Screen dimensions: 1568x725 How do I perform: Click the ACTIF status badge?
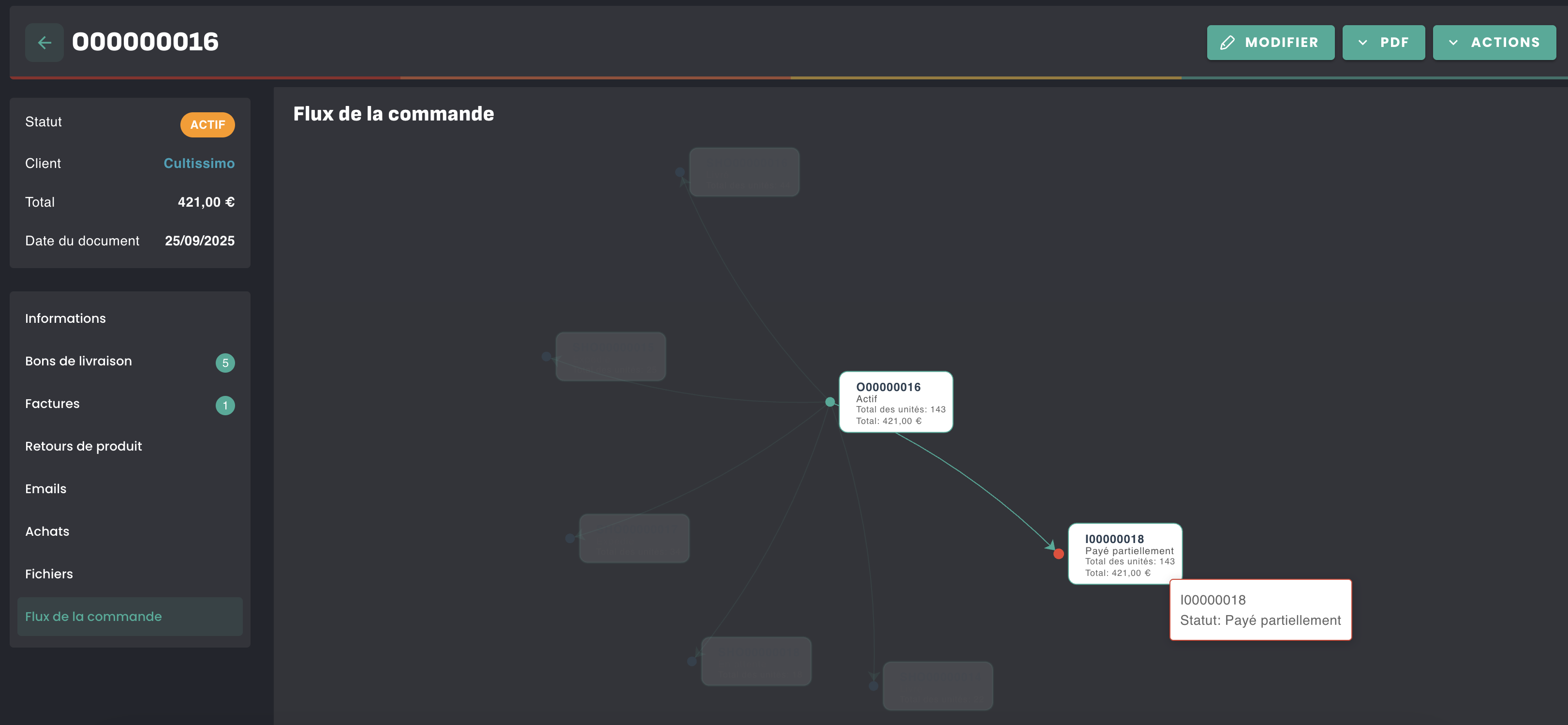[207, 125]
